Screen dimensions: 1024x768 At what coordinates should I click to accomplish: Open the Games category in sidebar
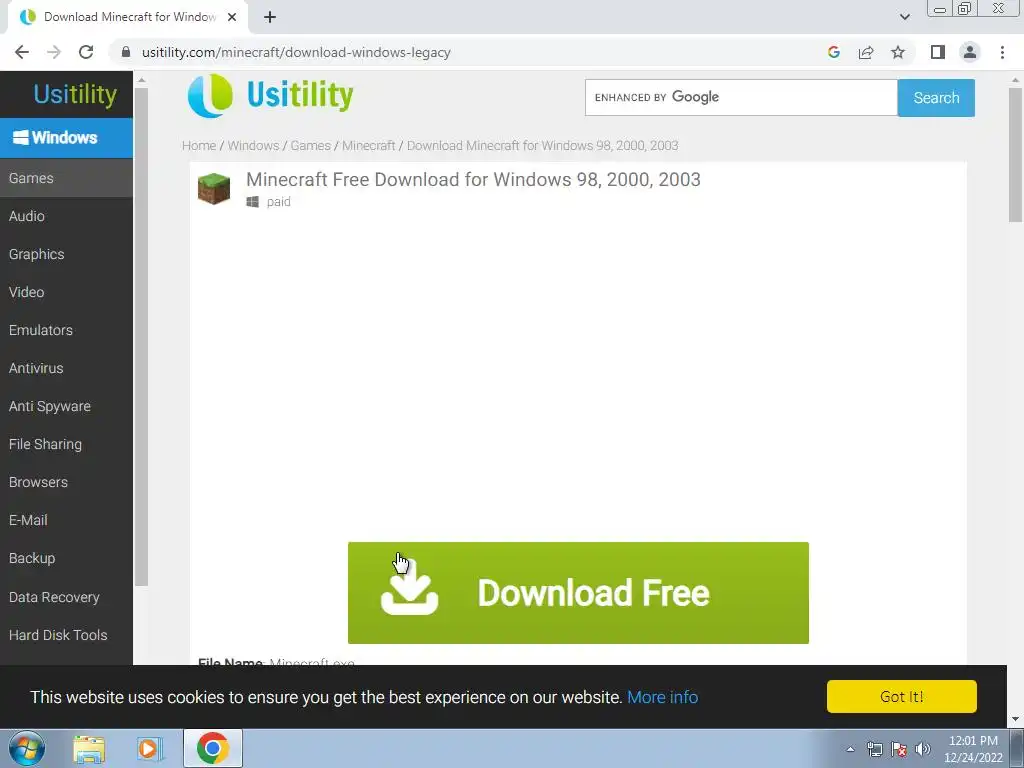coord(66,178)
